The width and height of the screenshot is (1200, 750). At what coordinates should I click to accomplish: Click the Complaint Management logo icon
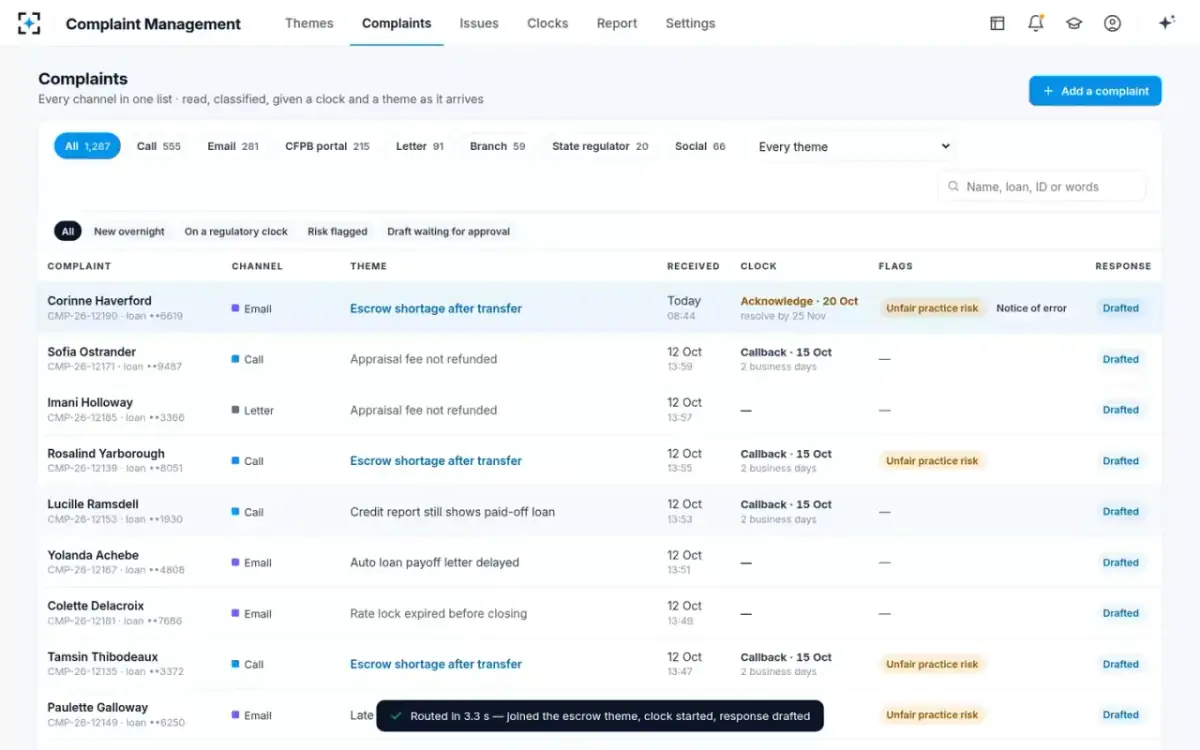click(x=30, y=23)
